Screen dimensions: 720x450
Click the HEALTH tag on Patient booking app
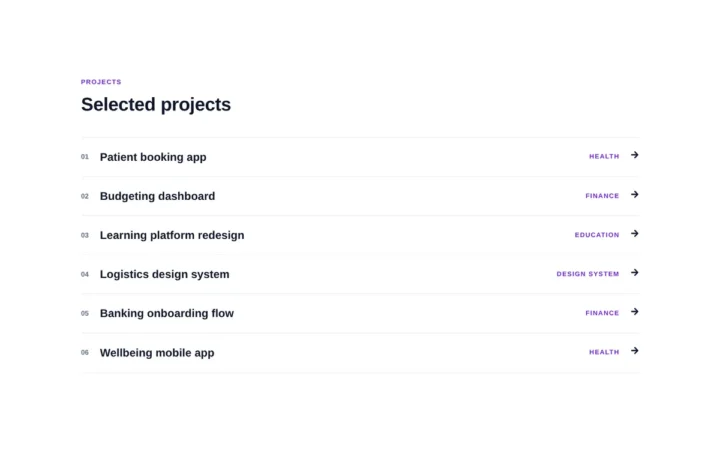point(604,157)
